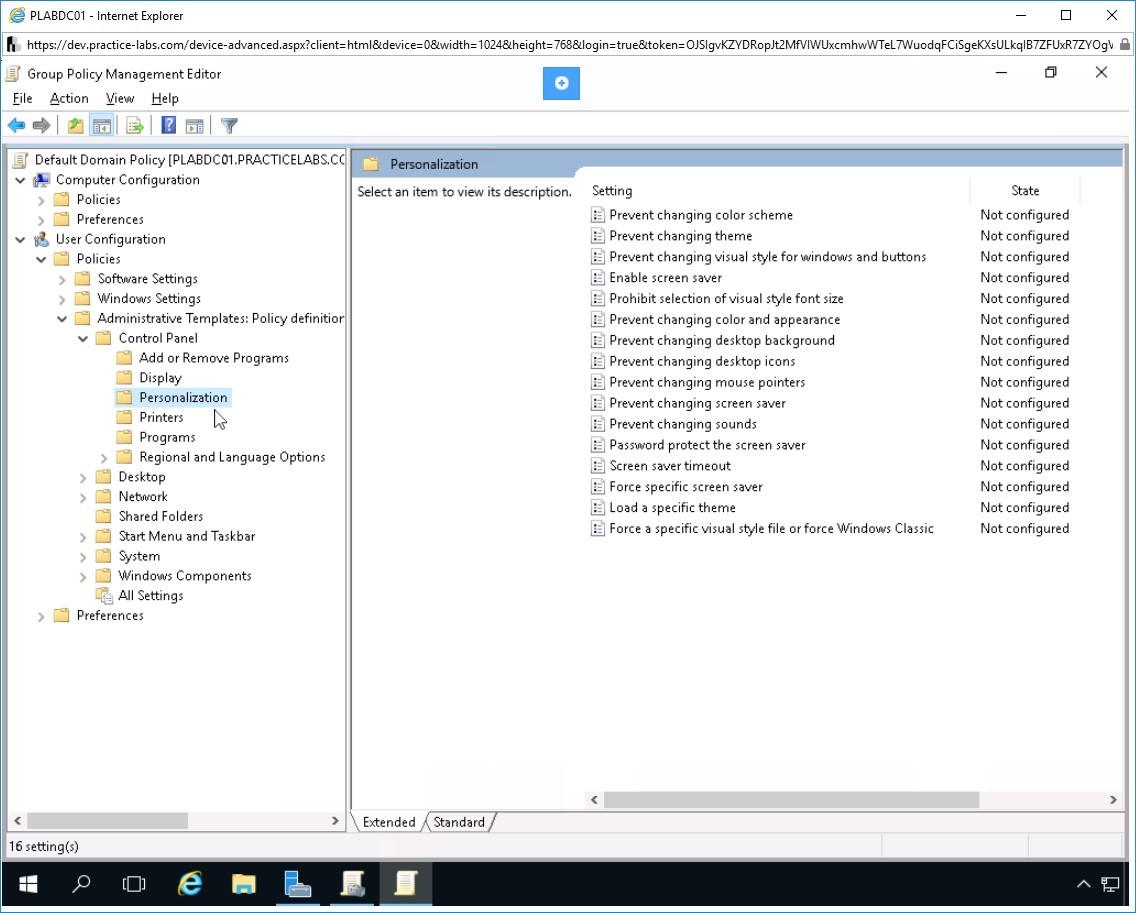1136x913 pixels.
Task: Click the Prevent changing theme policy icon
Action: click(x=598, y=235)
